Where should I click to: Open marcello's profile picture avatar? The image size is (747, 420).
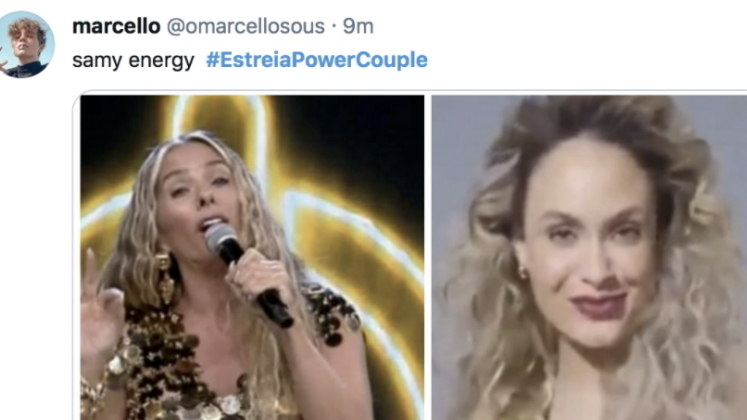tap(25, 44)
